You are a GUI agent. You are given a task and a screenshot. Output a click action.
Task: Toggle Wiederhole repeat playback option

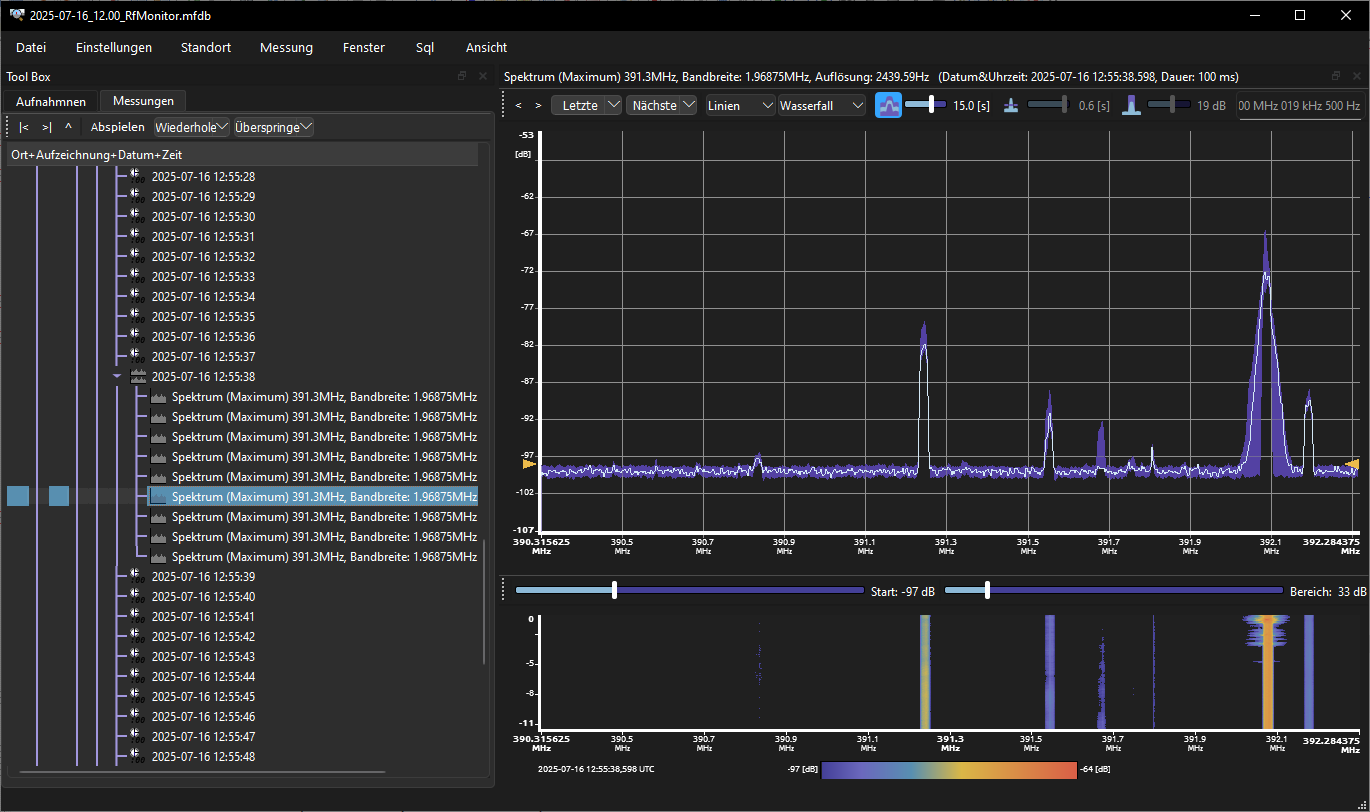point(190,127)
